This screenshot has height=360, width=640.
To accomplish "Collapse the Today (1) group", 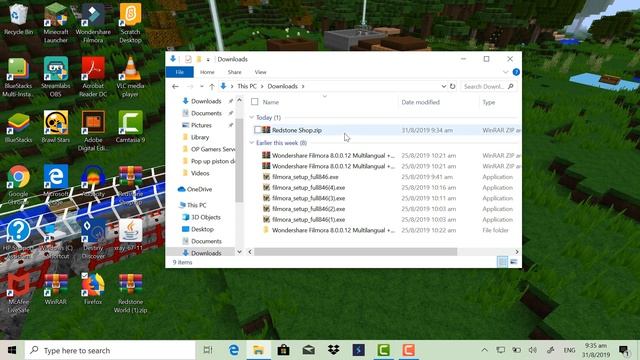I will point(252,118).
